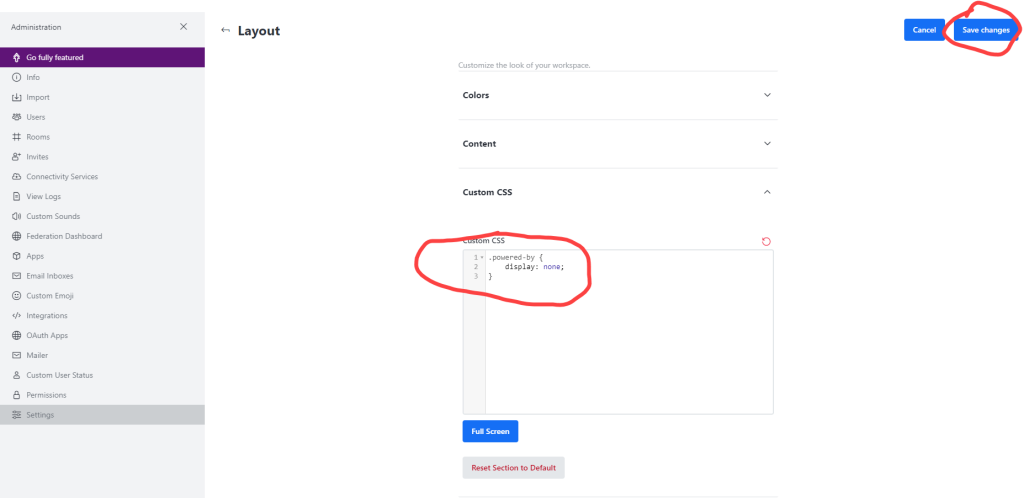The width and height of the screenshot is (1024, 498).
Task: Open the CSS editor in Full Screen
Action: click(x=490, y=431)
